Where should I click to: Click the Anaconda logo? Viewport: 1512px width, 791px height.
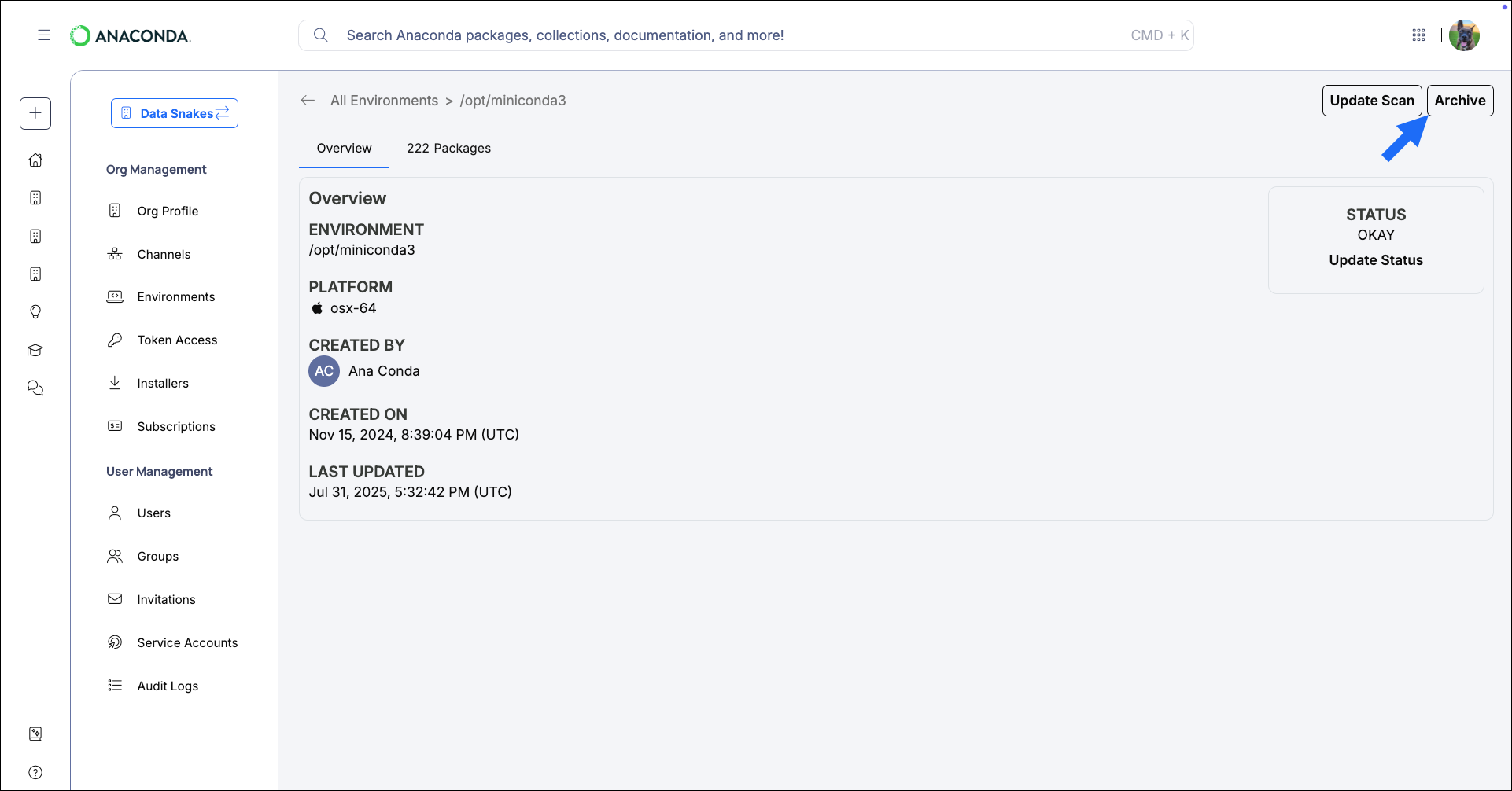coord(131,35)
